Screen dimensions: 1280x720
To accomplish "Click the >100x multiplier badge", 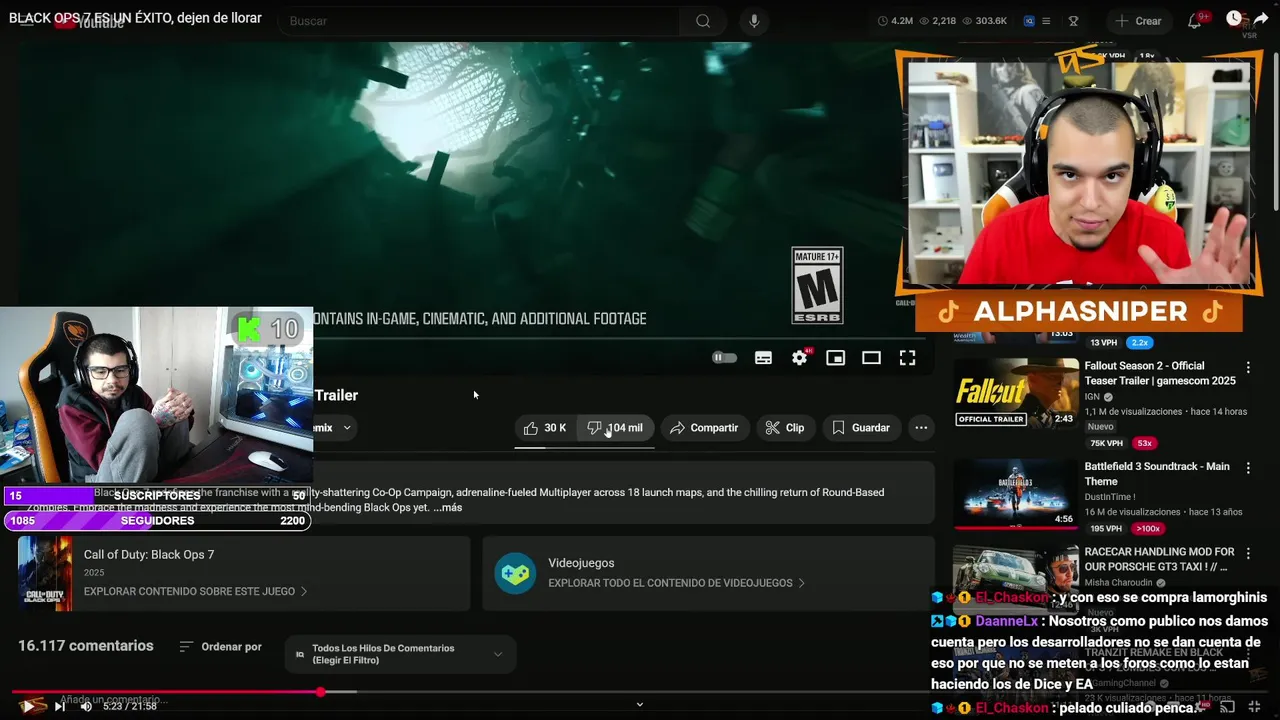I will point(1147,528).
